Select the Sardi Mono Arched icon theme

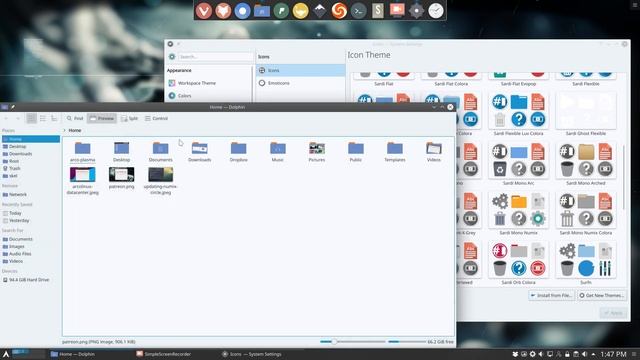(586, 164)
